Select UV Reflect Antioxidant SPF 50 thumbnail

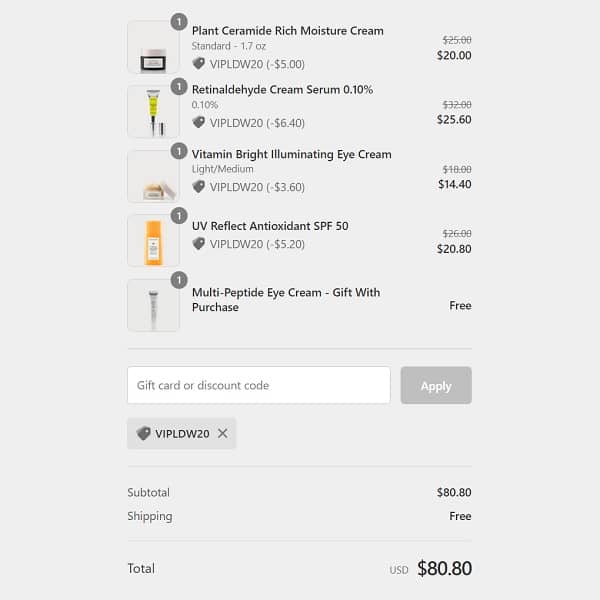[x=153, y=240]
